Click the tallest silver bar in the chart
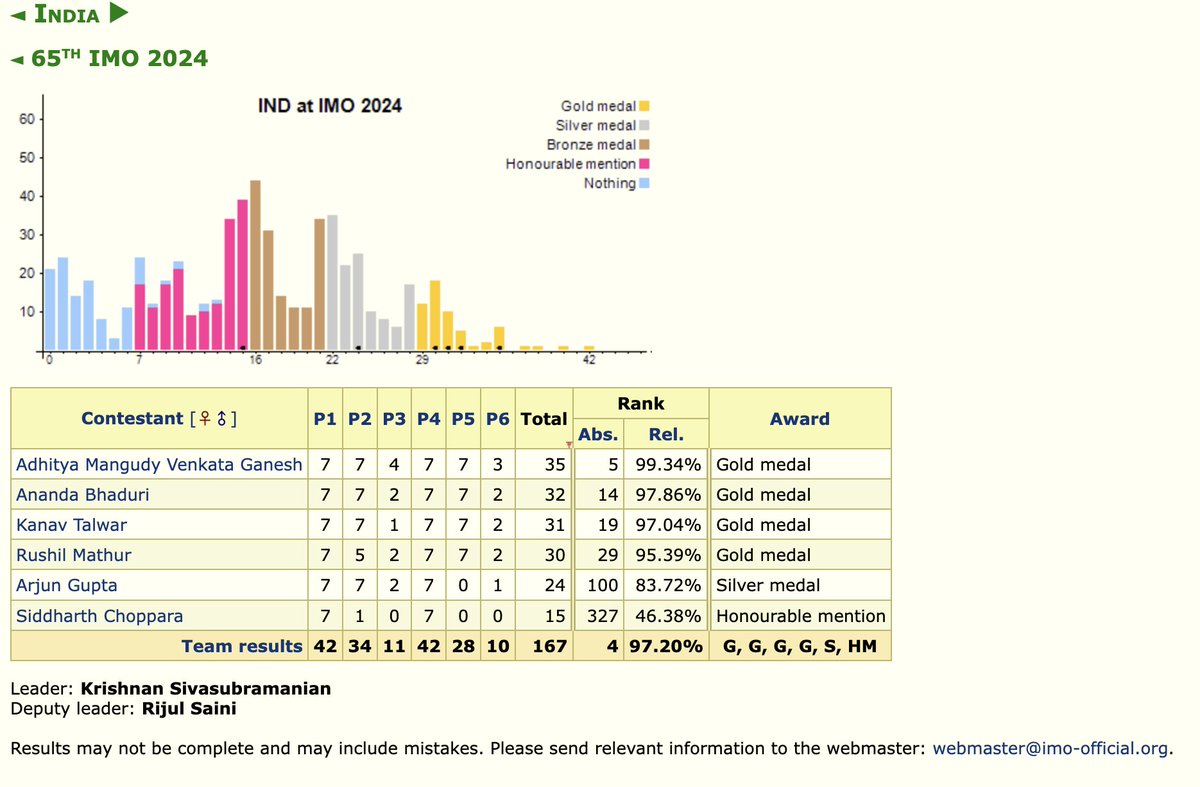This screenshot has height=787, width=1200. 332,282
